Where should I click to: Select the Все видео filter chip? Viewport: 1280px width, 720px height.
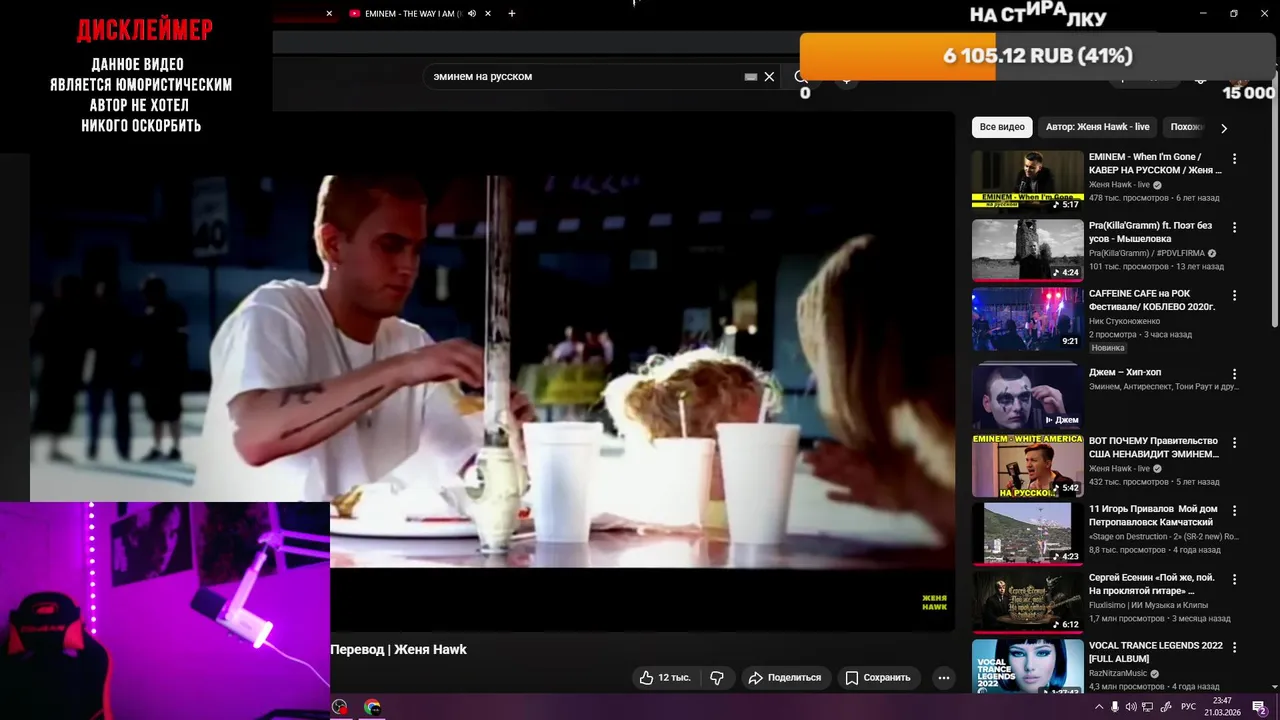click(x=1002, y=127)
